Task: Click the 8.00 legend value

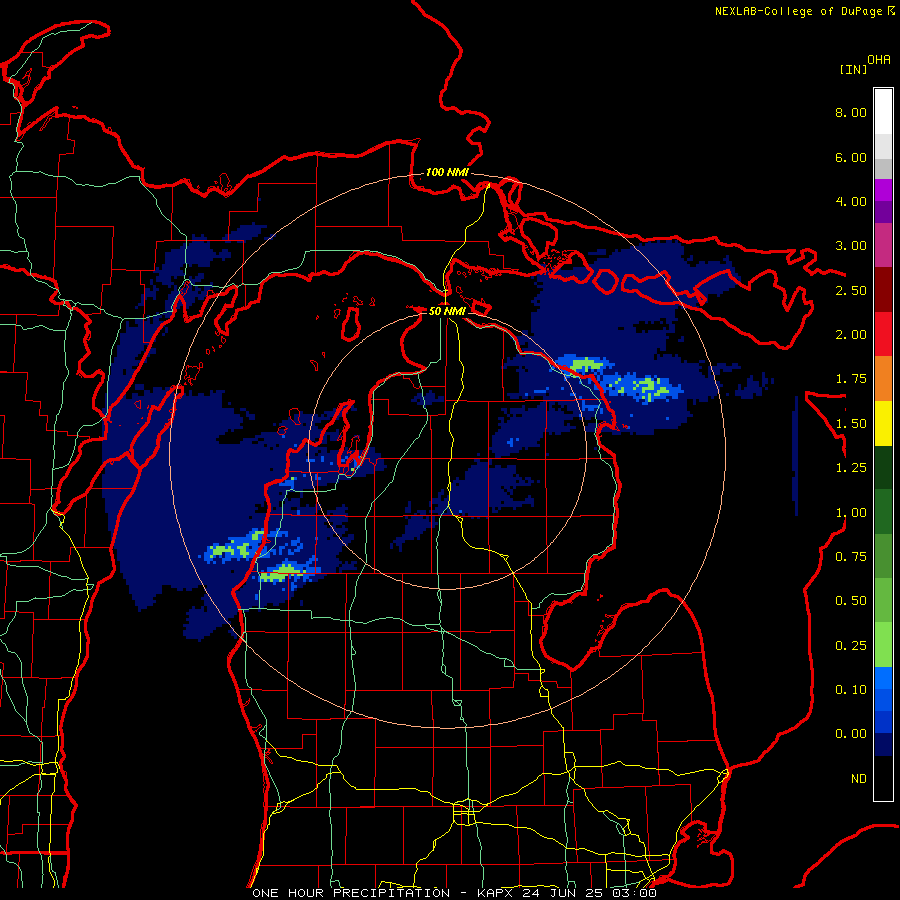Action: pos(851,112)
